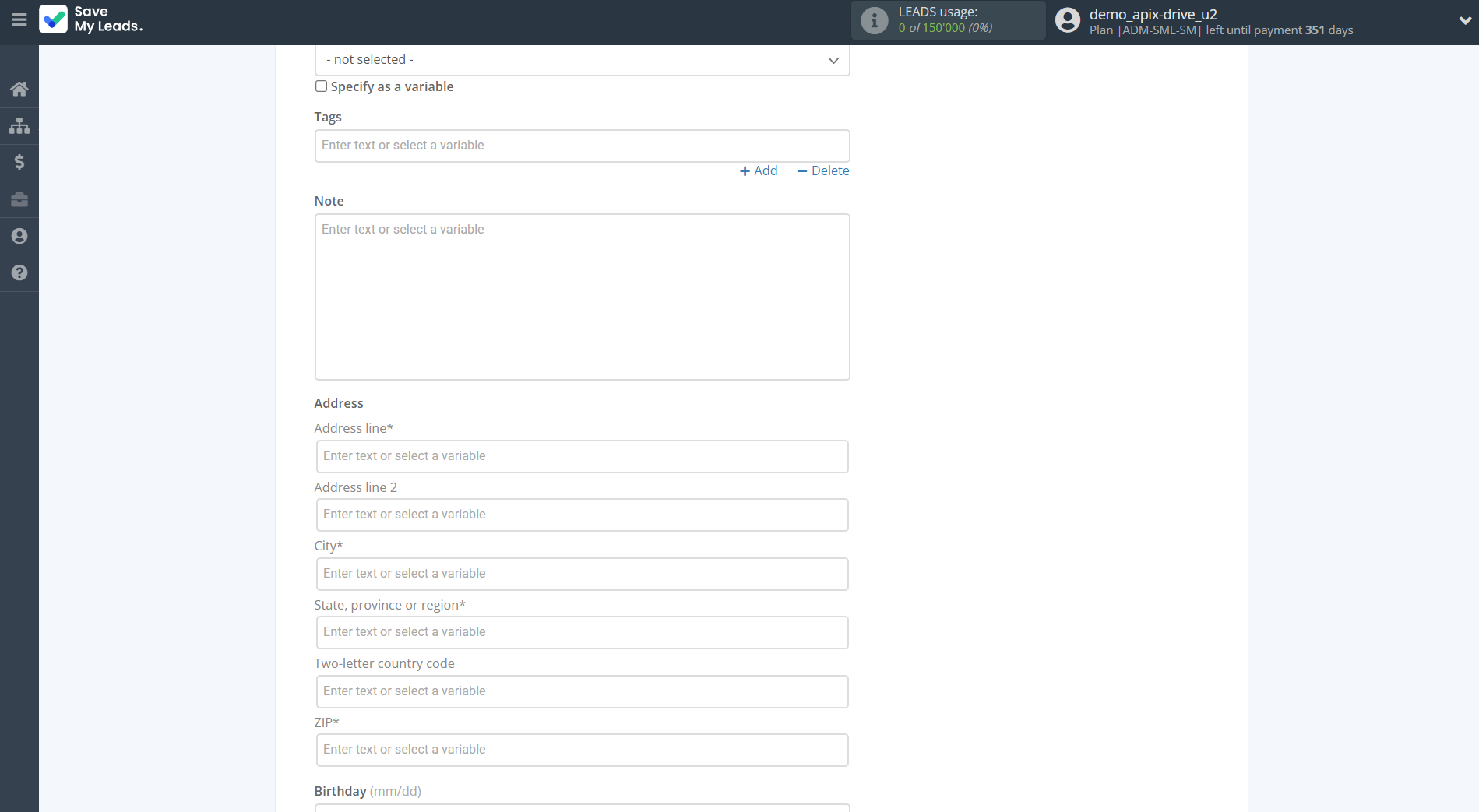Focus the Tags input field
The image size is (1479, 812).
point(582,146)
